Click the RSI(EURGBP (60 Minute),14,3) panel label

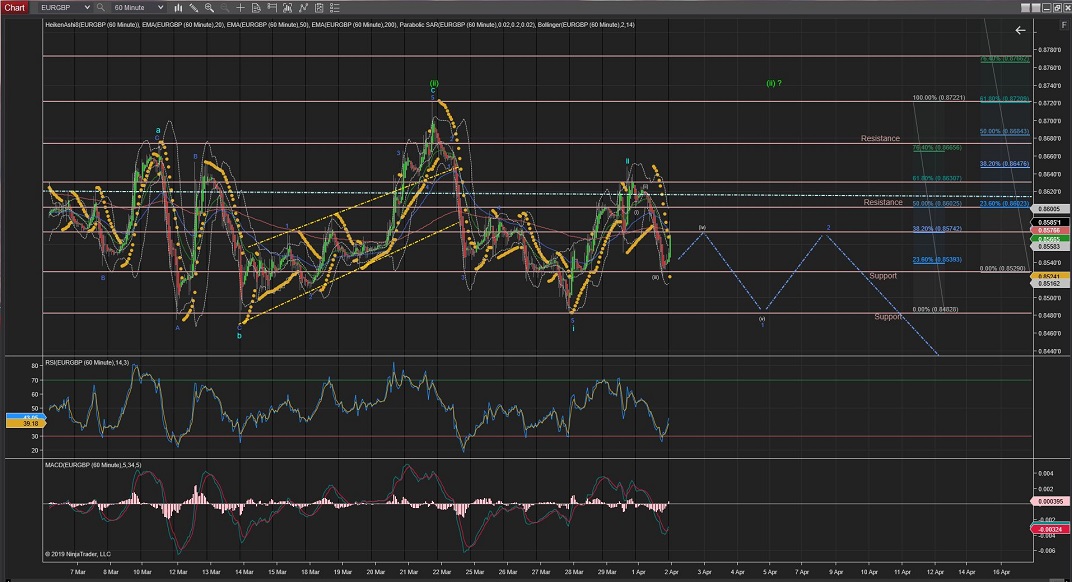(x=87, y=362)
